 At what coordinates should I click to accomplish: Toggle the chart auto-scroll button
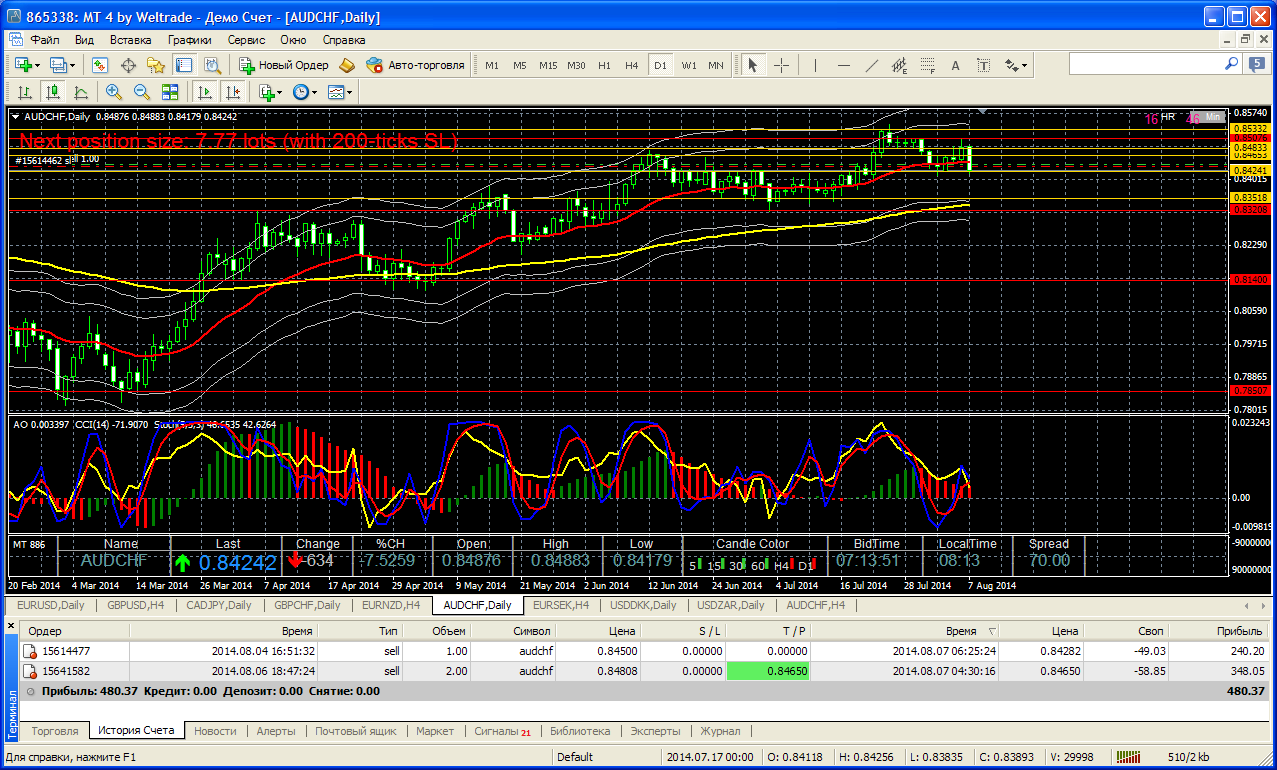pos(205,92)
